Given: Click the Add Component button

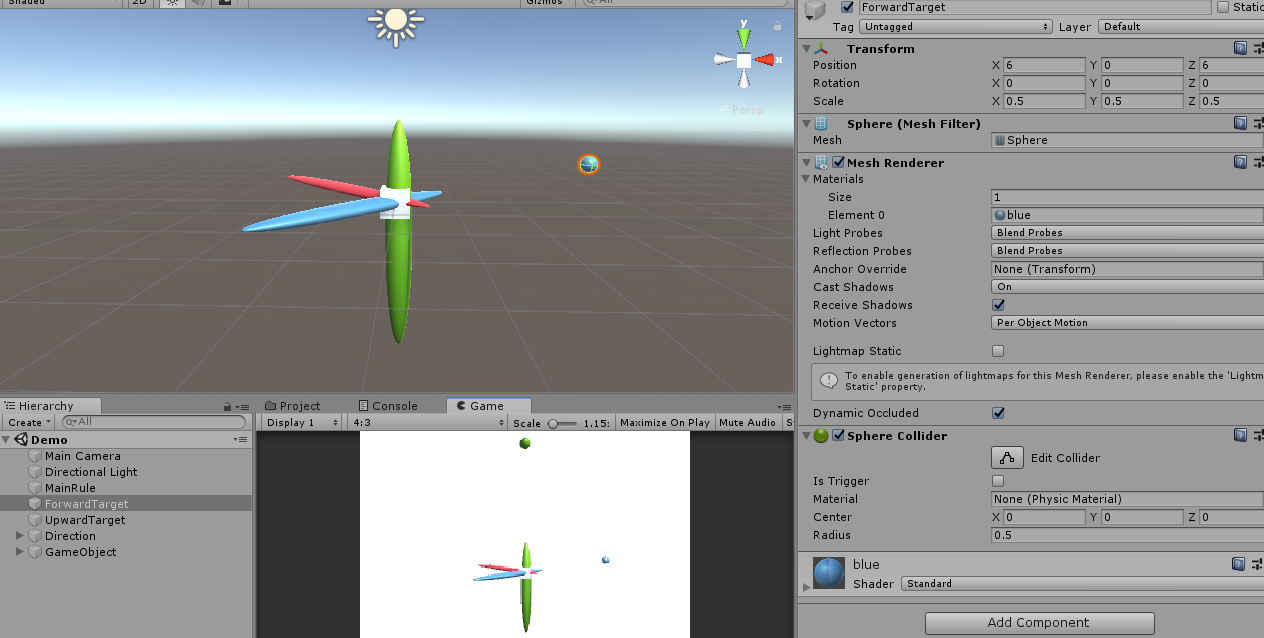Looking at the screenshot, I should [x=1038, y=622].
